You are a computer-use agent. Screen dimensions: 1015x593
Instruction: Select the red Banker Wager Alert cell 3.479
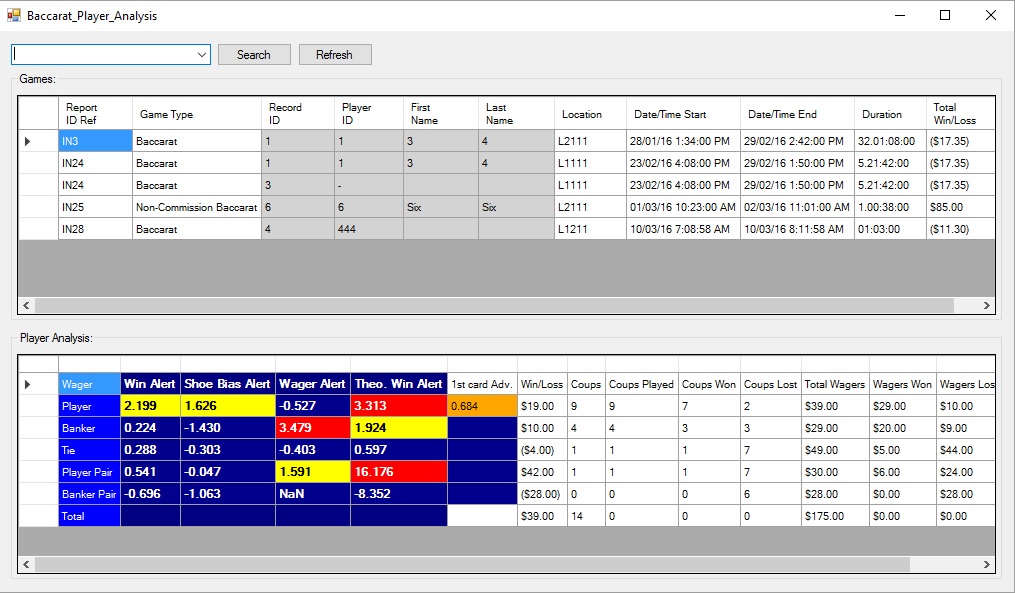(312, 428)
